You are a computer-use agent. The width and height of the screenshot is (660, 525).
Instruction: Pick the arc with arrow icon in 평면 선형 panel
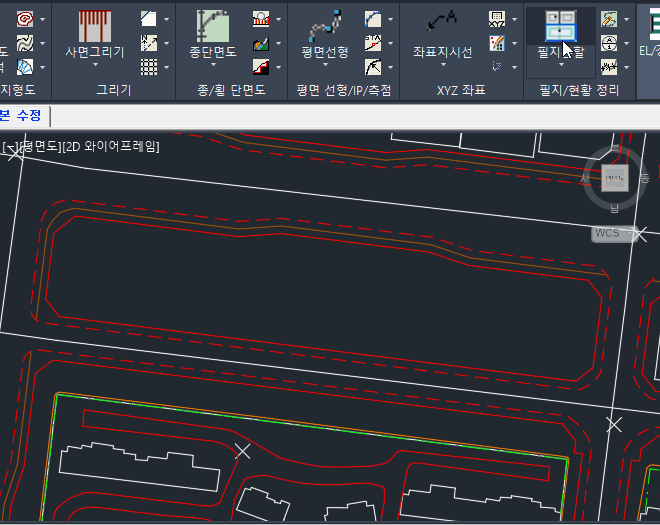373,67
